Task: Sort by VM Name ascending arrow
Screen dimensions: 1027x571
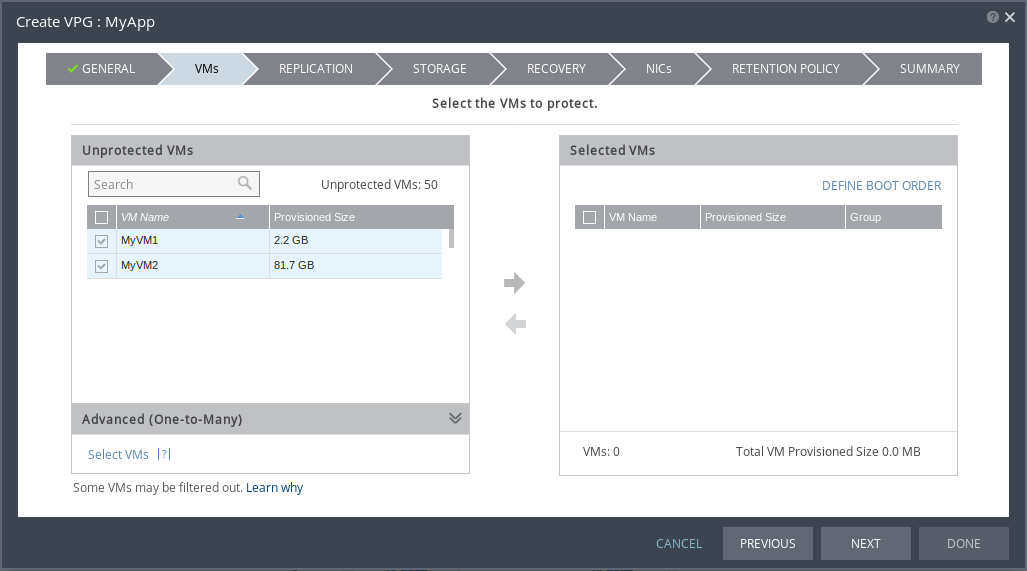Action: (240, 217)
